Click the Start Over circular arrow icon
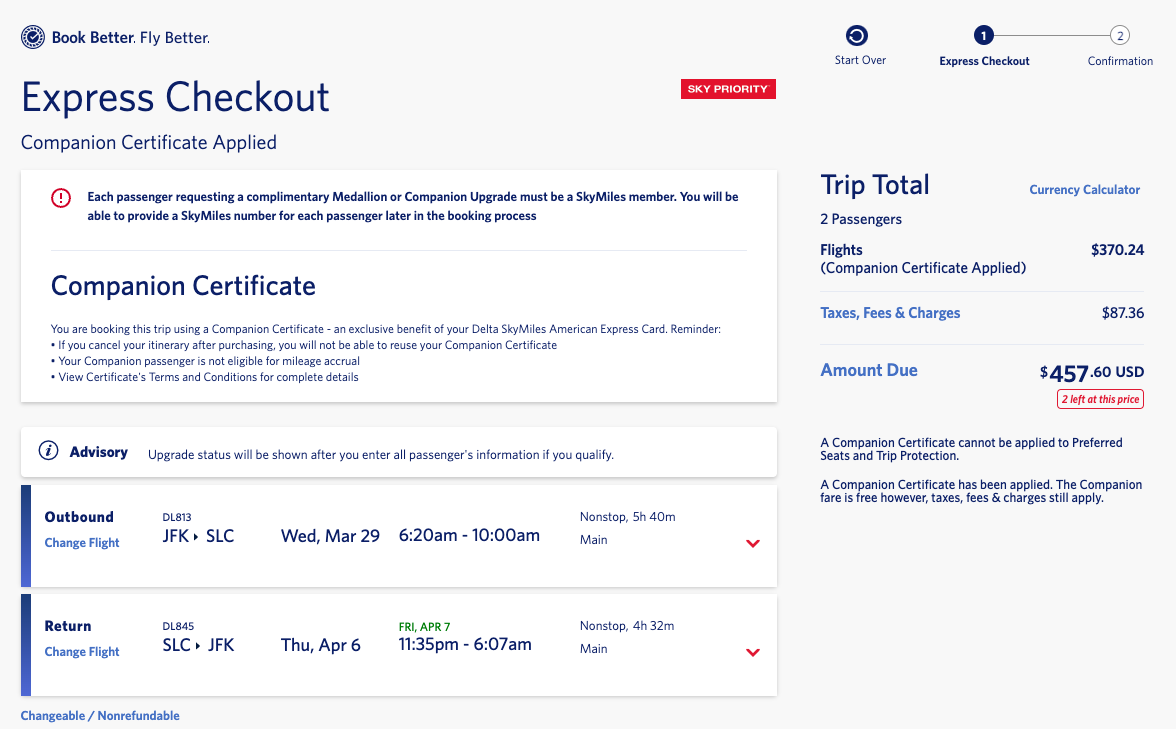 point(858,34)
